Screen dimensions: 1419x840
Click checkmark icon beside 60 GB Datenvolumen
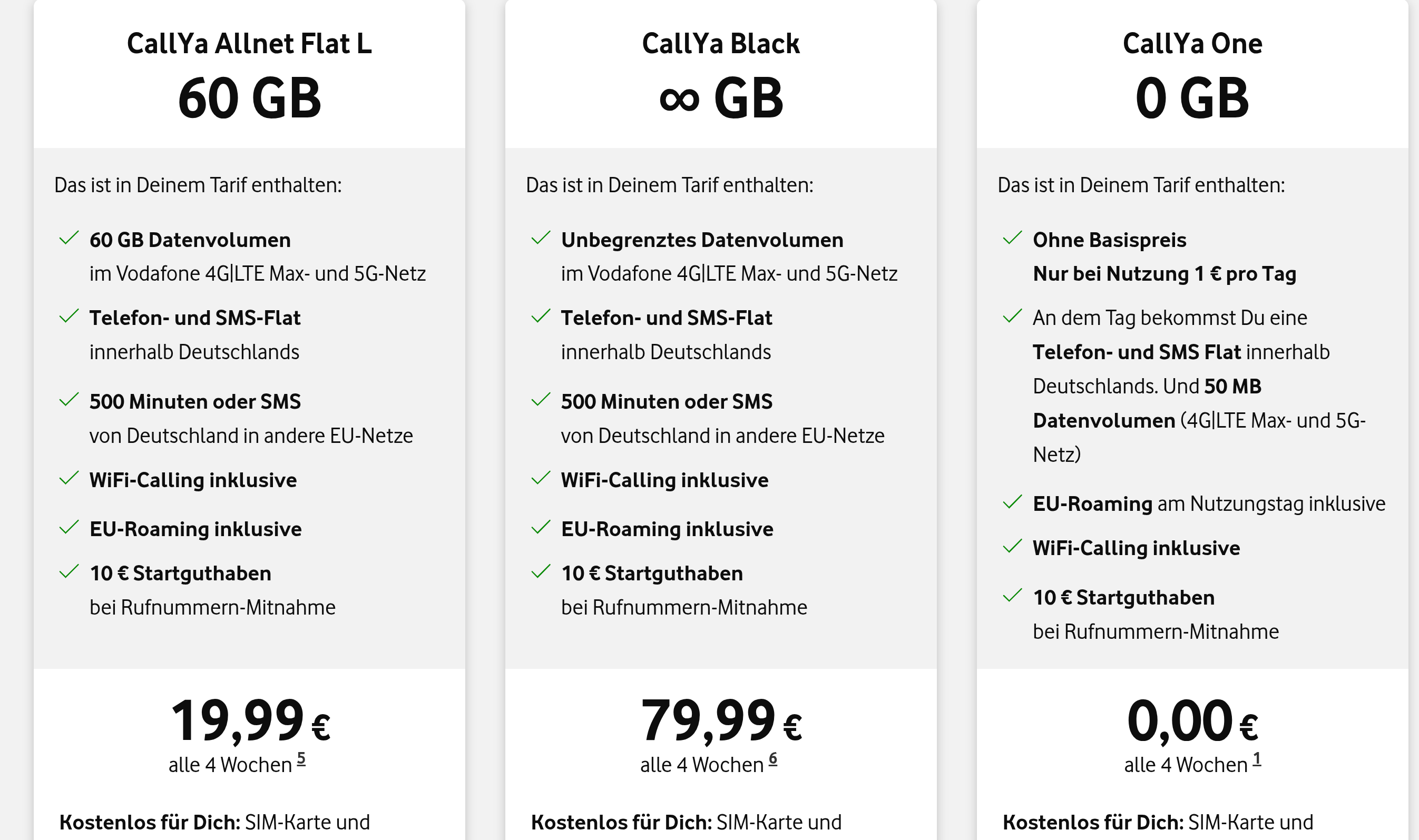coord(69,238)
